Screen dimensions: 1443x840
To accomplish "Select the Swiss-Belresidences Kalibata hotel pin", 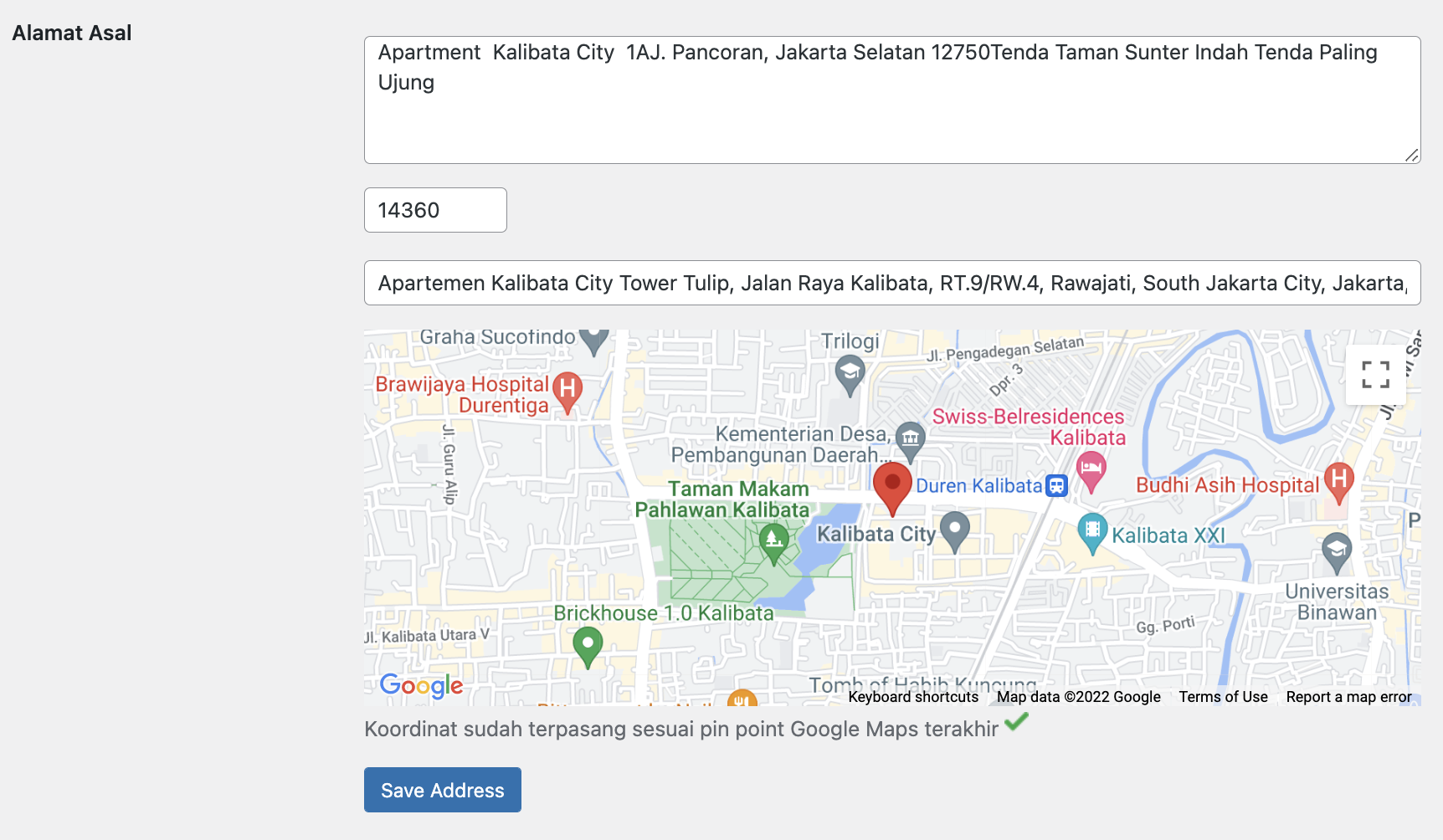I will click(1091, 472).
